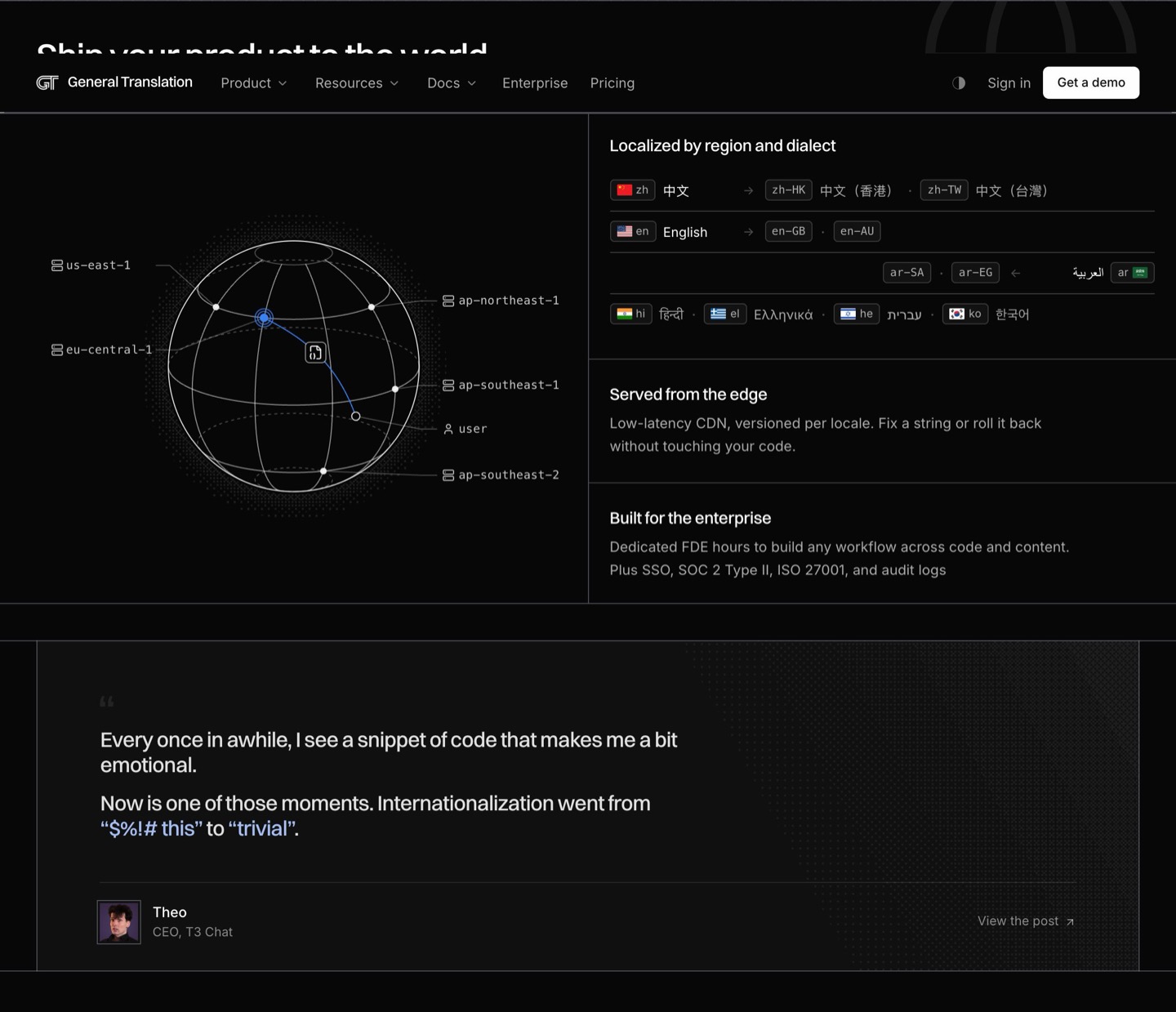1176x1012 pixels.
Task: Click the '한국어' language label
Action: (x=1012, y=314)
